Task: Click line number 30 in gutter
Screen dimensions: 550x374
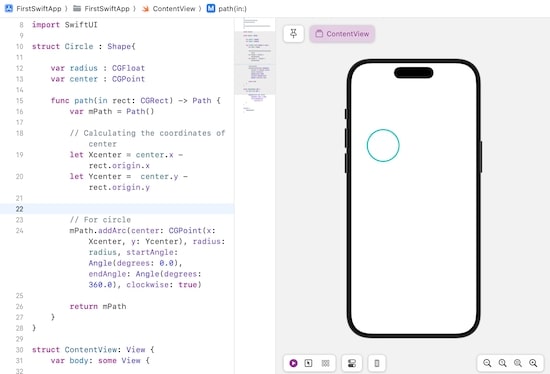Action: [19, 350]
